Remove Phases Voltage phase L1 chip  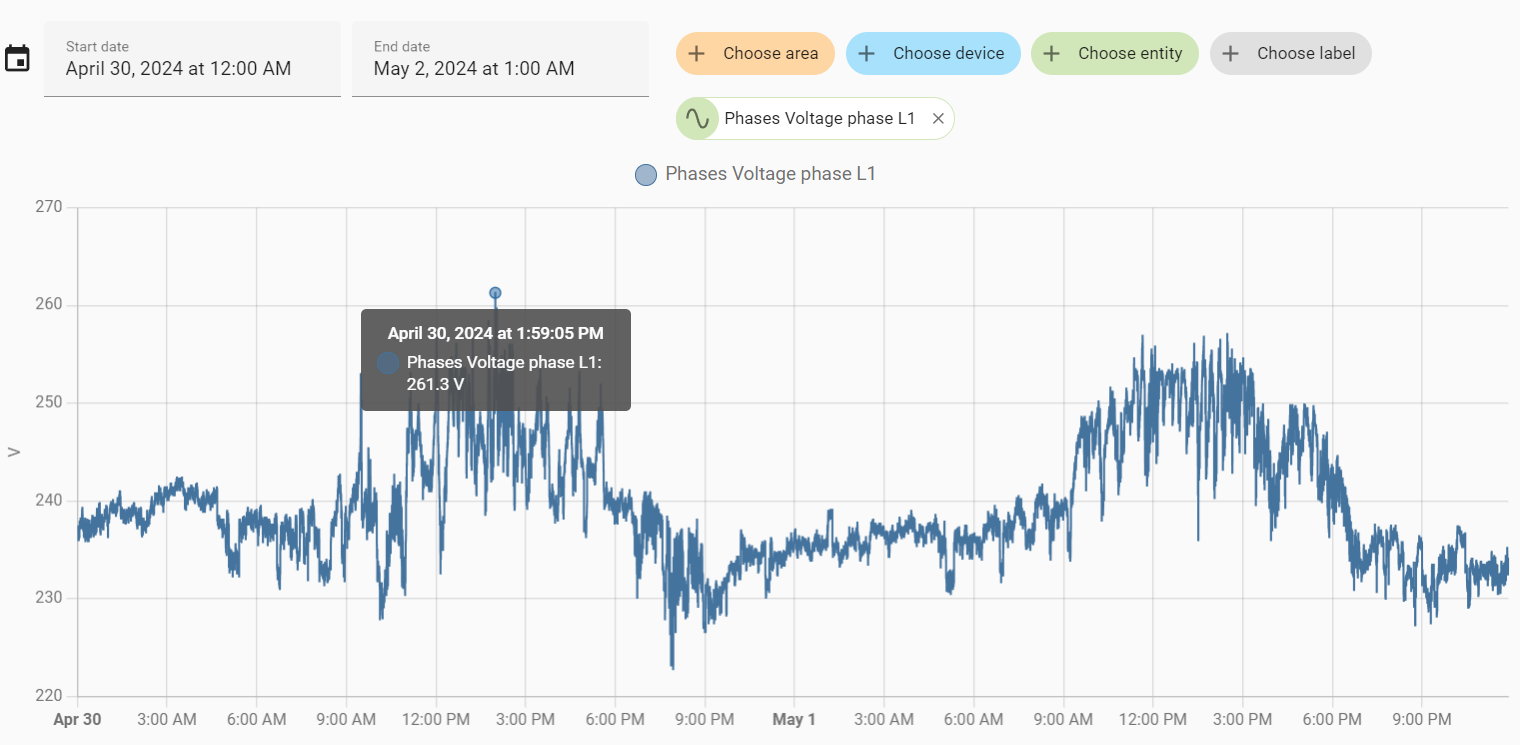(x=938, y=119)
